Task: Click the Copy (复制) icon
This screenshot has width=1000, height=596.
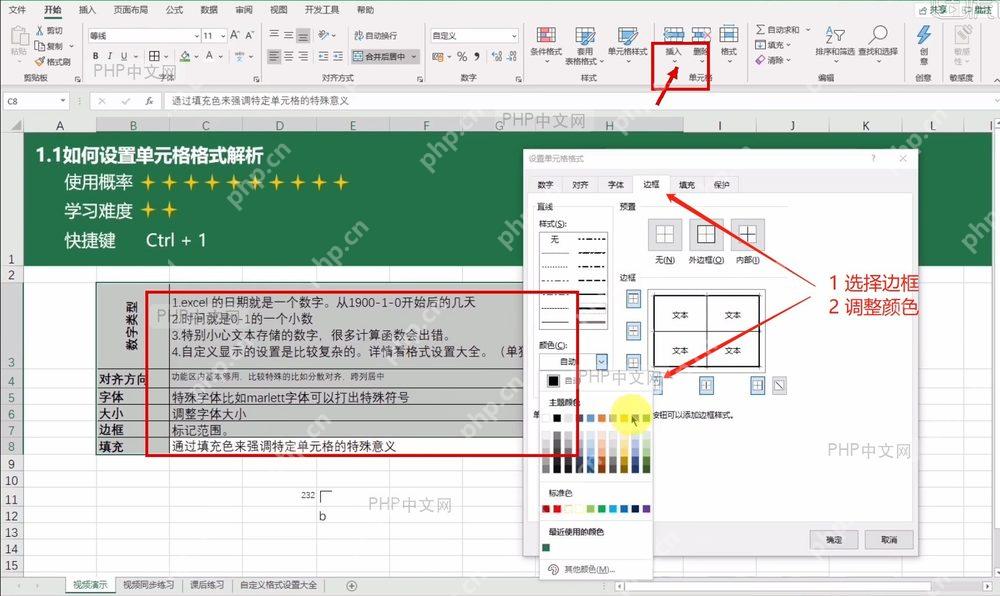Action: coord(40,46)
